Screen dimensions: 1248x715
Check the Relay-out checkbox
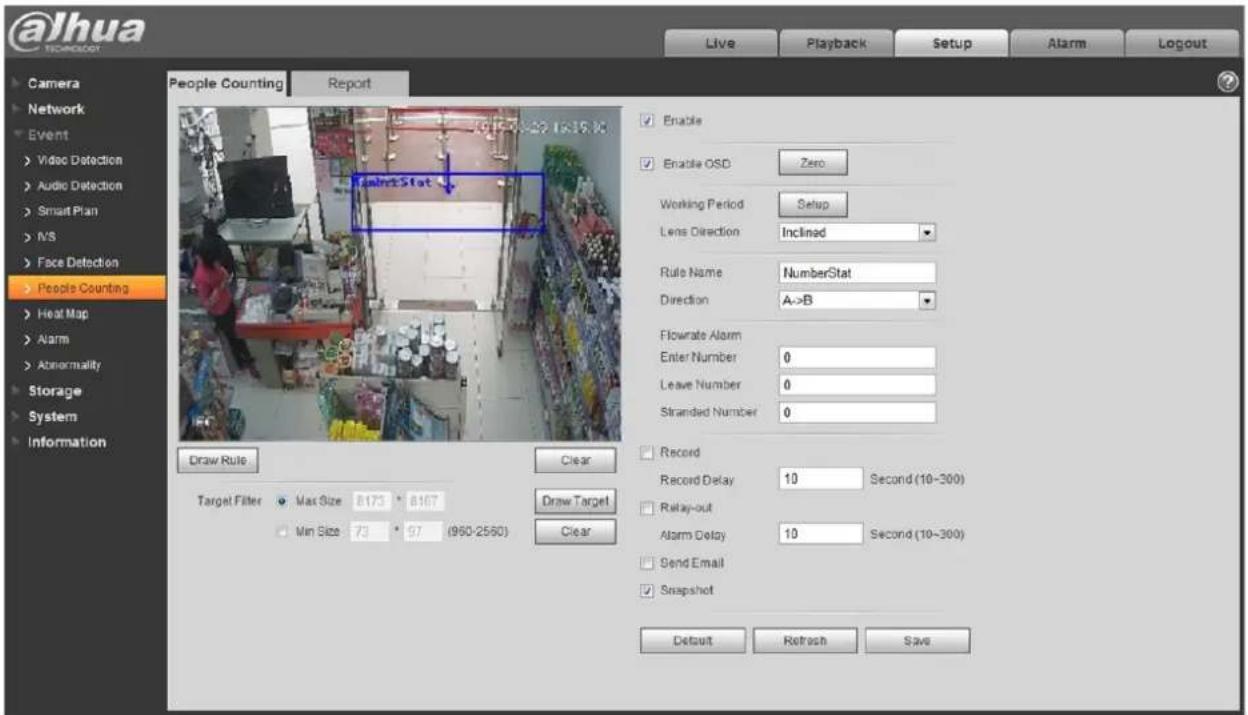point(647,509)
